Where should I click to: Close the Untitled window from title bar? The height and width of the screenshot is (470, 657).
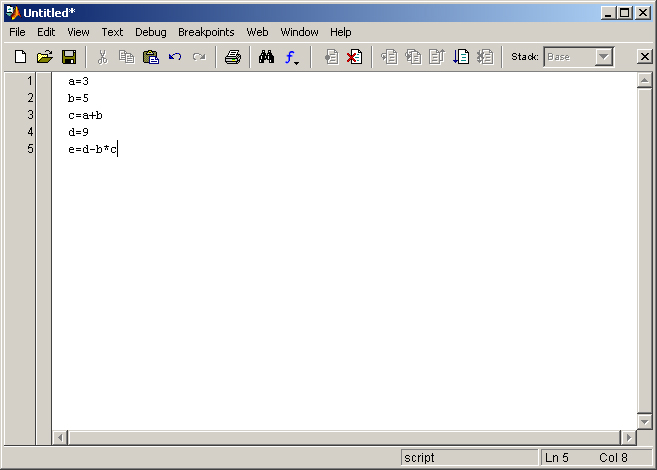coord(642,13)
